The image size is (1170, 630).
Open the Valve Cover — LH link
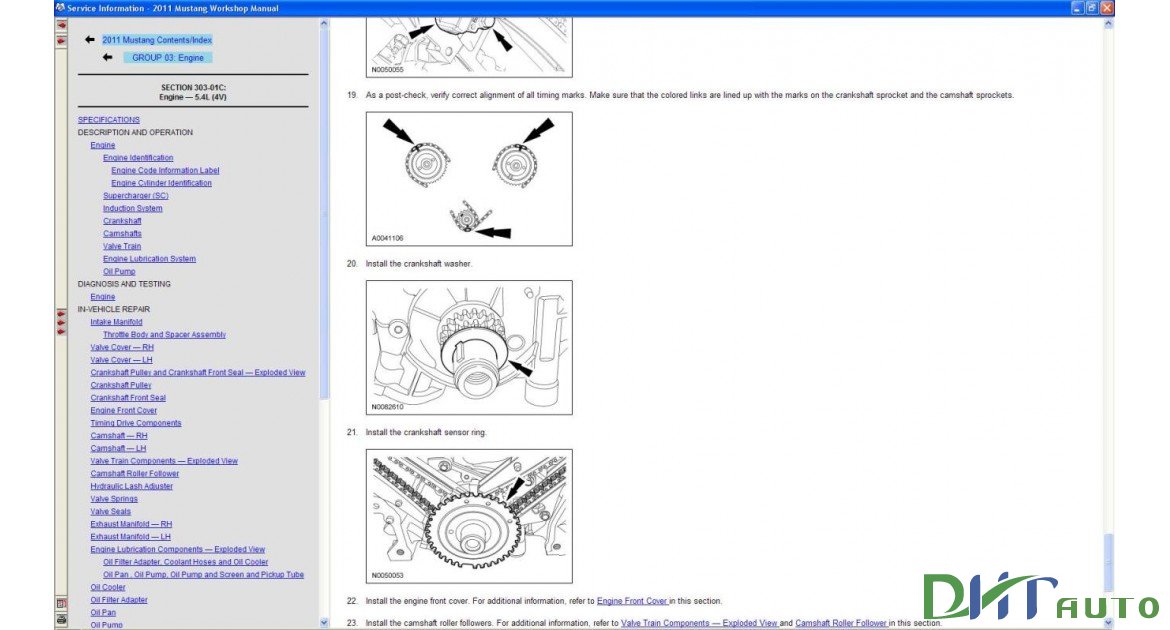(x=122, y=360)
